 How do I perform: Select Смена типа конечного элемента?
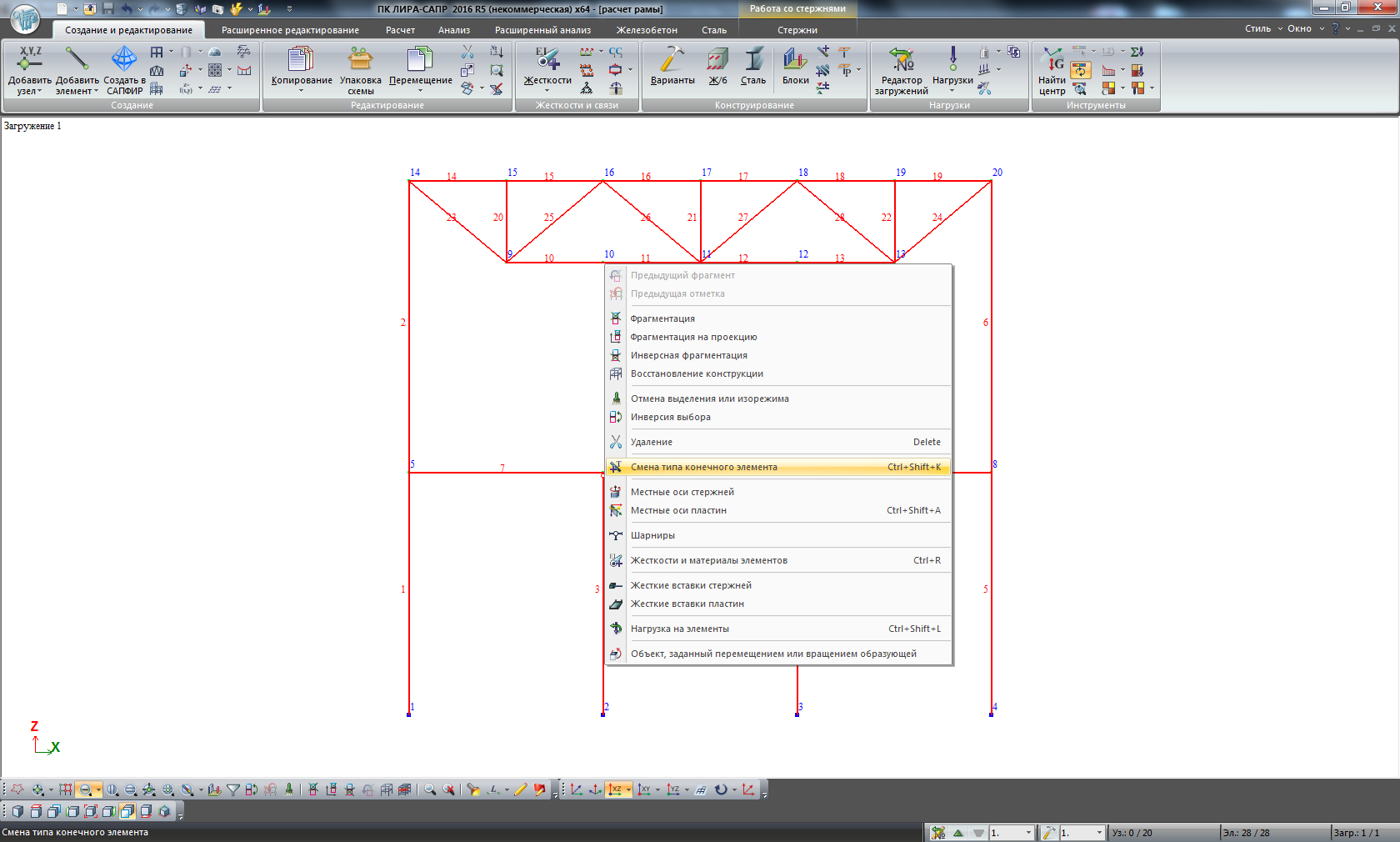[x=778, y=467]
